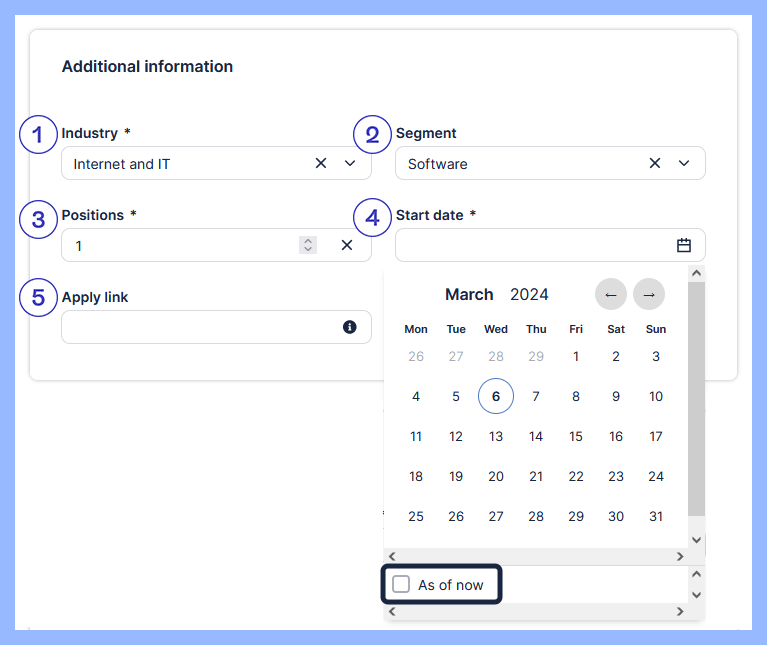Go to next month in calendar
The width and height of the screenshot is (767, 645).
click(648, 294)
